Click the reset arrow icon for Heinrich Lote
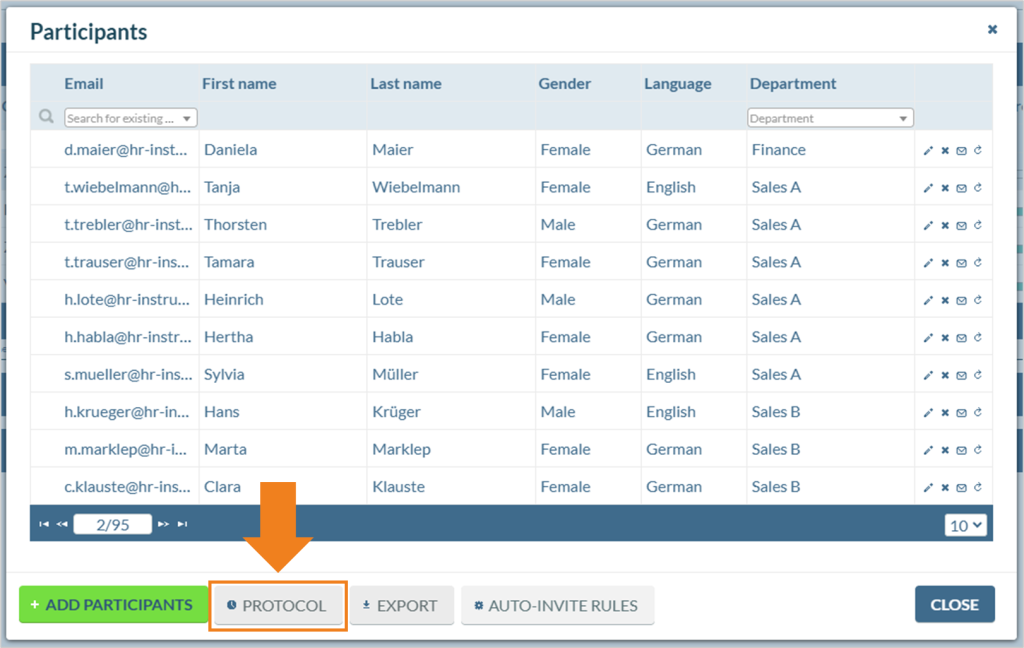 pyautogui.click(x=978, y=300)
